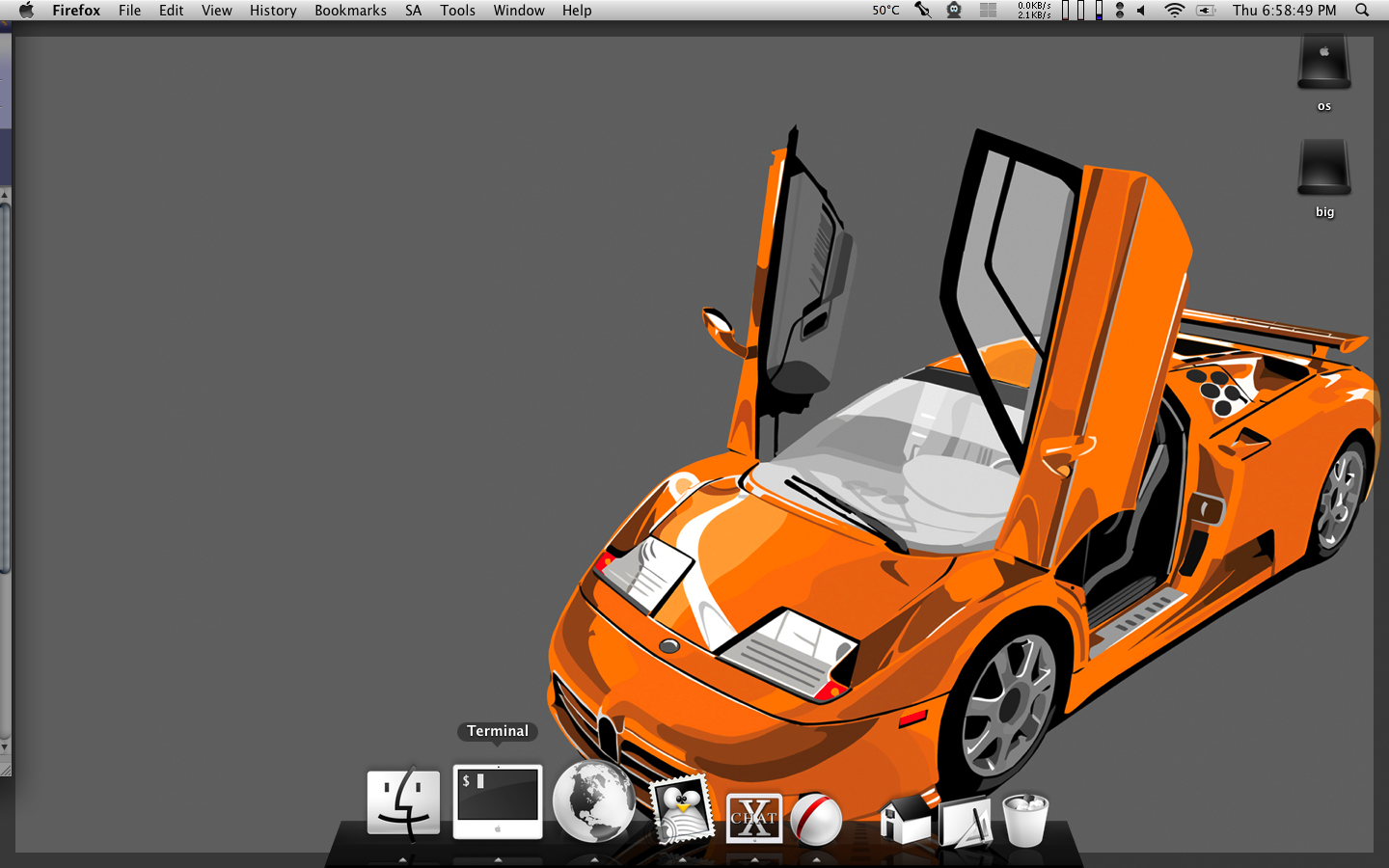The width and height of the screenshot is (1389, 868).
Task: Open the 'big' drive on desktop
Action: (x=1323, y=169)
